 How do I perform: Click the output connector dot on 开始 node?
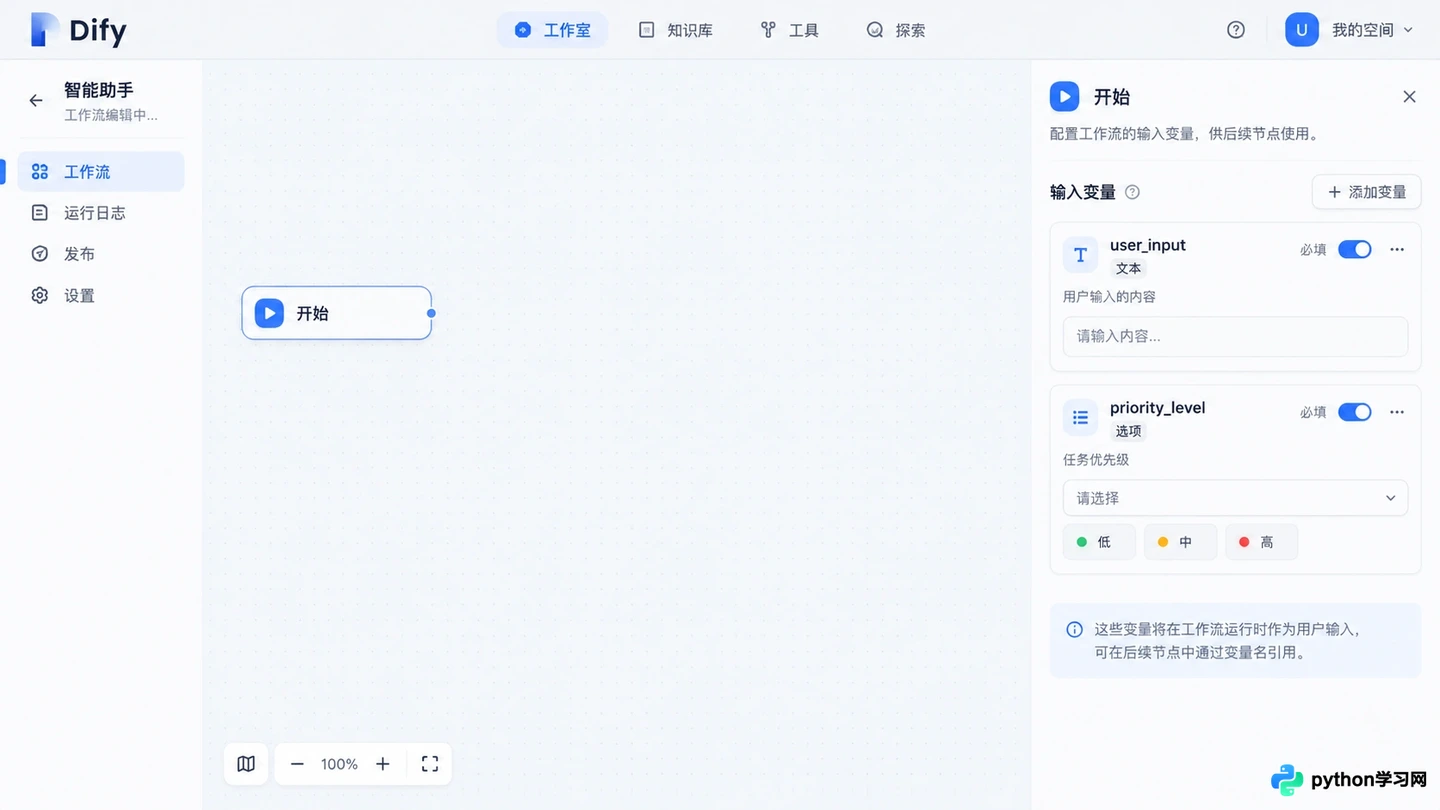431,313
